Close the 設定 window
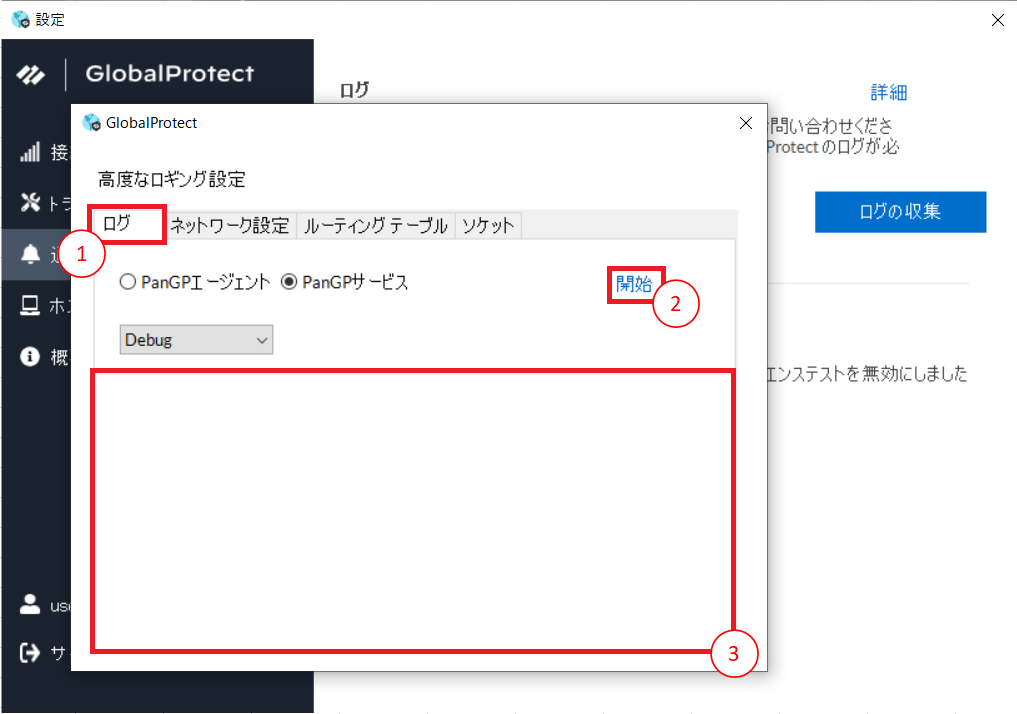The width and height of the screenshot is (1017, 714). pyautogui.click(x=998, y=20)
